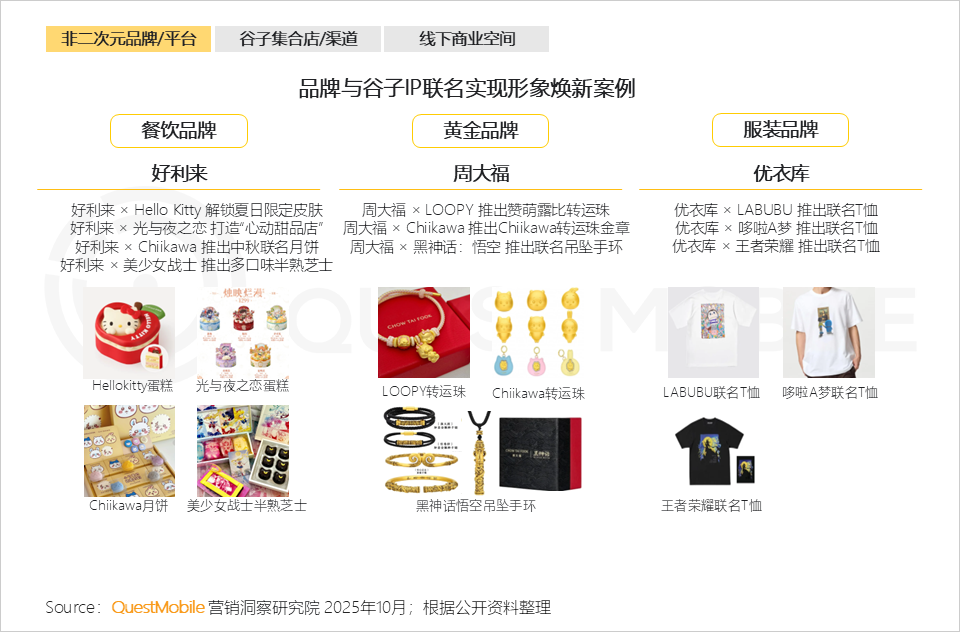Click the 周大福 brand heading
The width and height of the screenshot is (960, 632).
tap(481, 173)
